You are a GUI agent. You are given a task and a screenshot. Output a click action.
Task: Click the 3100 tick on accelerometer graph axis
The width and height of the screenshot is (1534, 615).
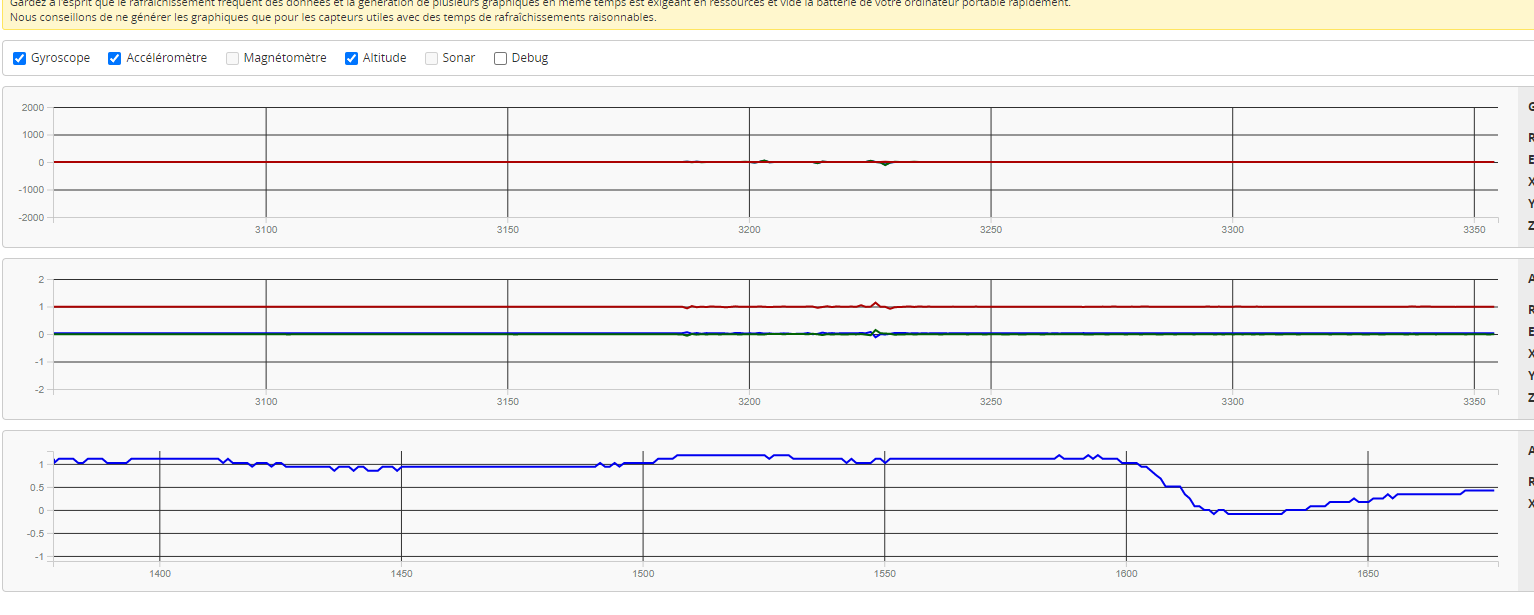(x=266, y=402)
